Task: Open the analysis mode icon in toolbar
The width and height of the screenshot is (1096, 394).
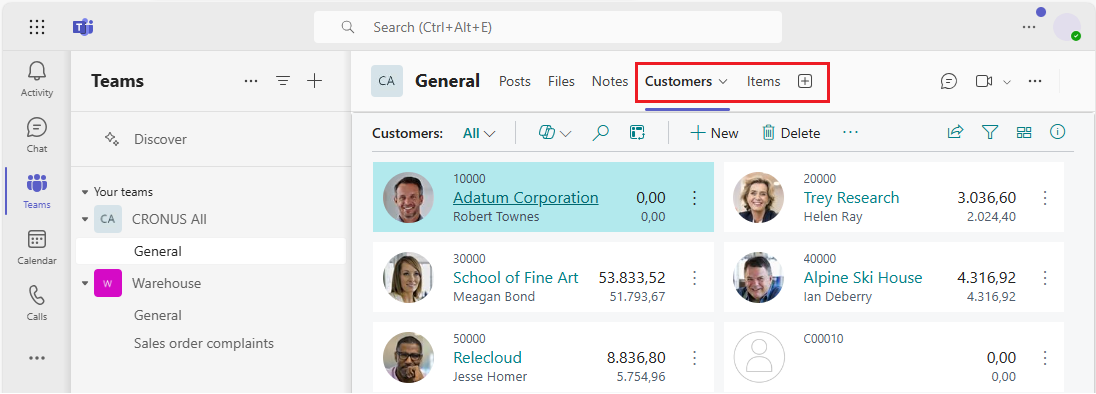Action: coord(637,133)
